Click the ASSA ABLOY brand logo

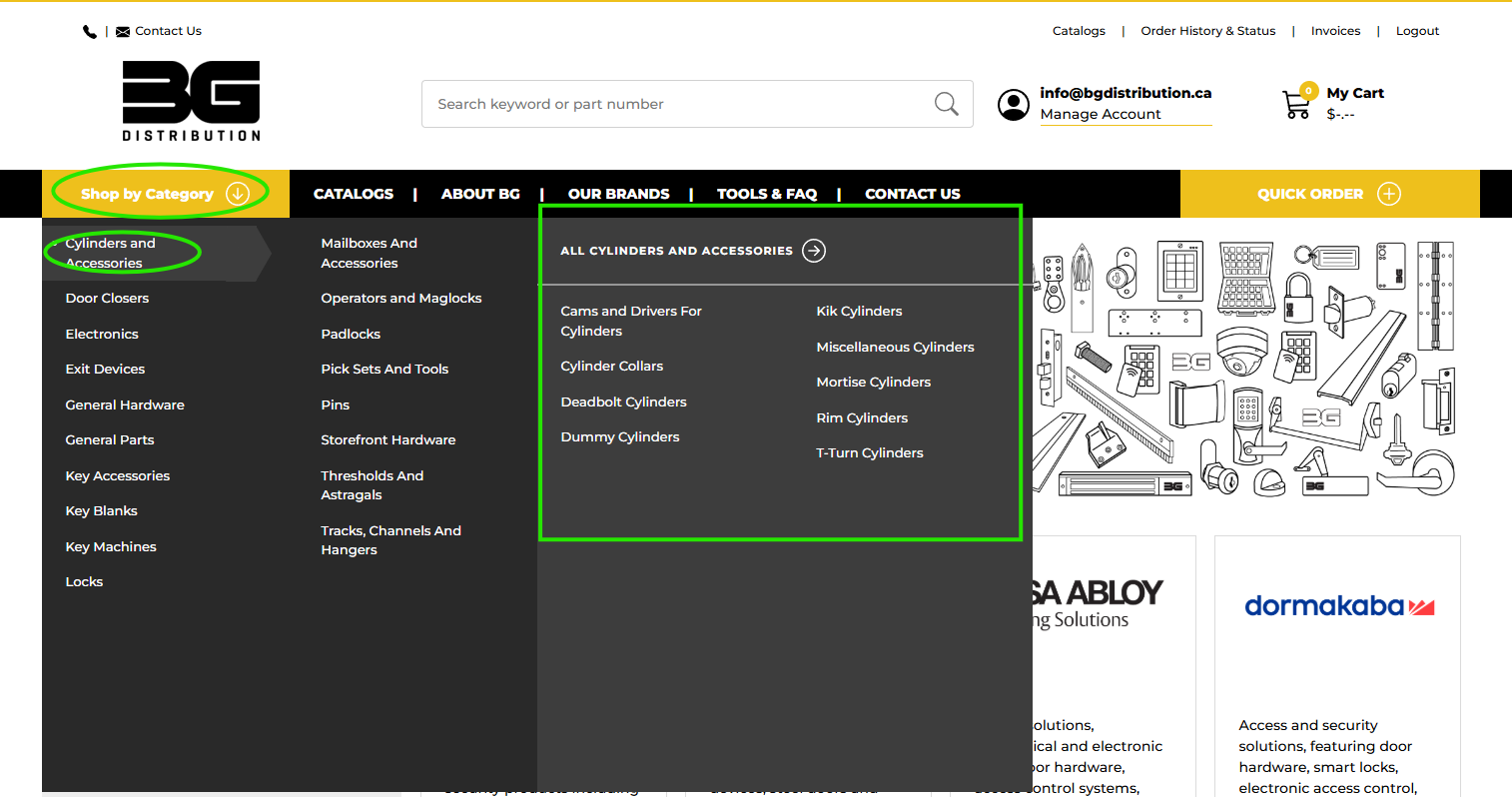click(1098, 604)
